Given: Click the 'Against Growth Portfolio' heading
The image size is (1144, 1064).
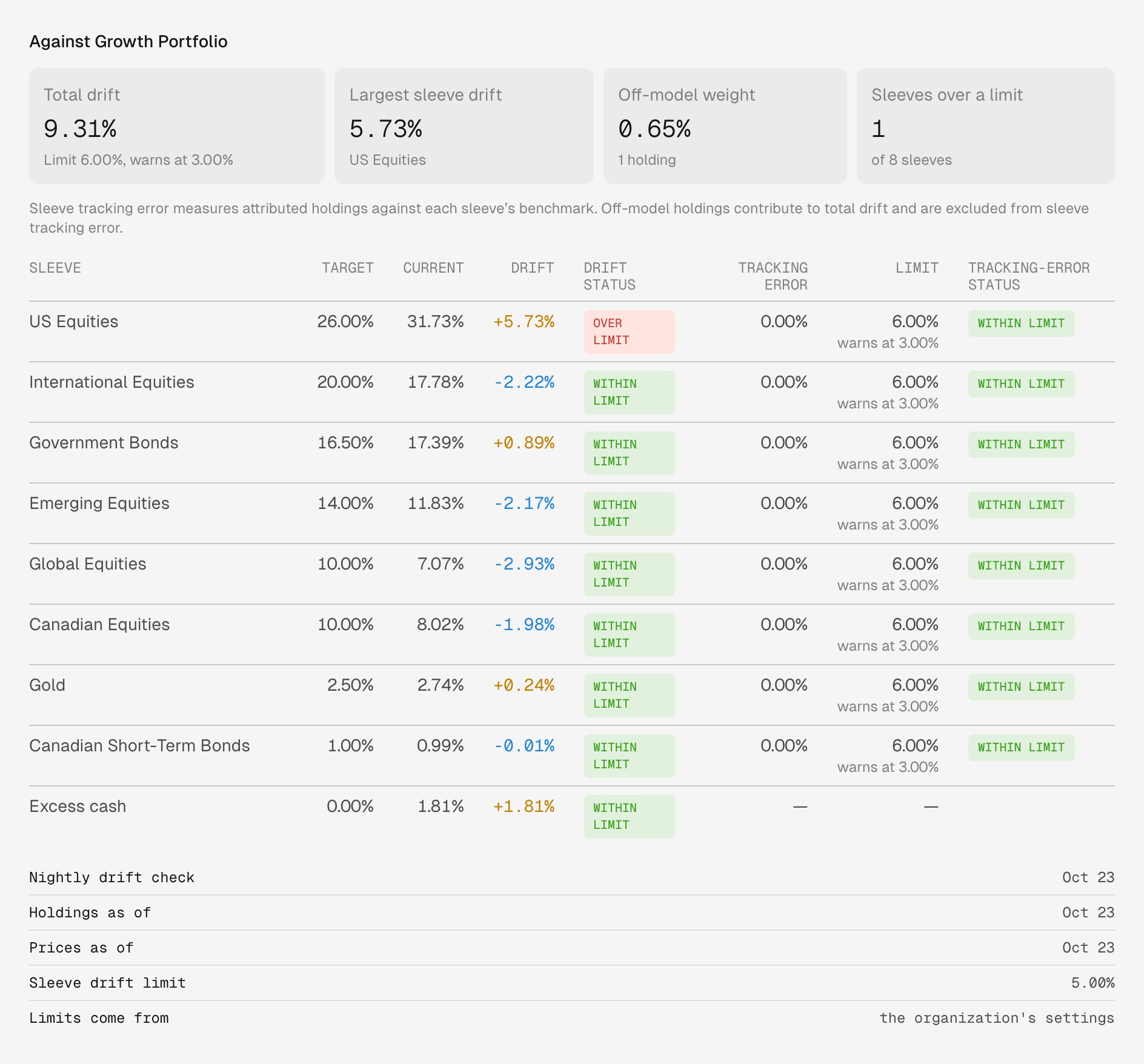Looking at the screenshot, I should 128,41.
